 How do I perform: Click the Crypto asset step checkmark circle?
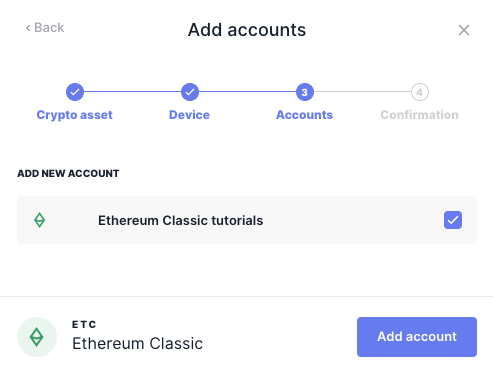point(75,92)
